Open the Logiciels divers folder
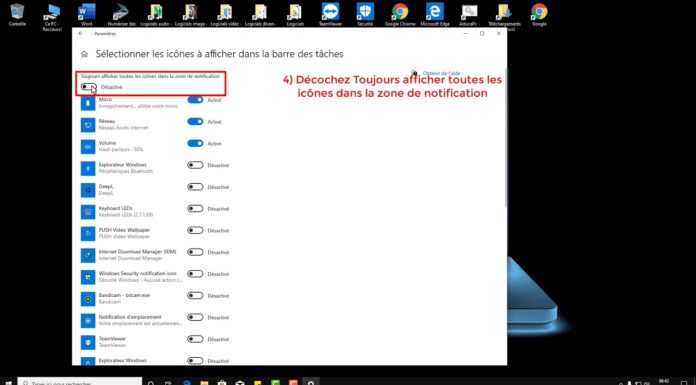696x385 pixels. 260,14
